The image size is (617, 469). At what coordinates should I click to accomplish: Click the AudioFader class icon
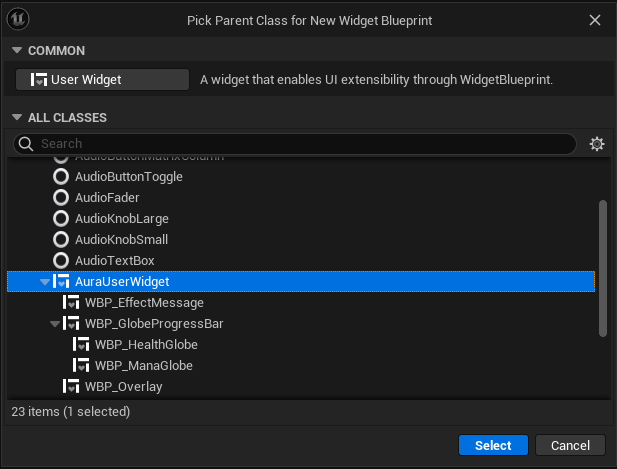point(61,197)
